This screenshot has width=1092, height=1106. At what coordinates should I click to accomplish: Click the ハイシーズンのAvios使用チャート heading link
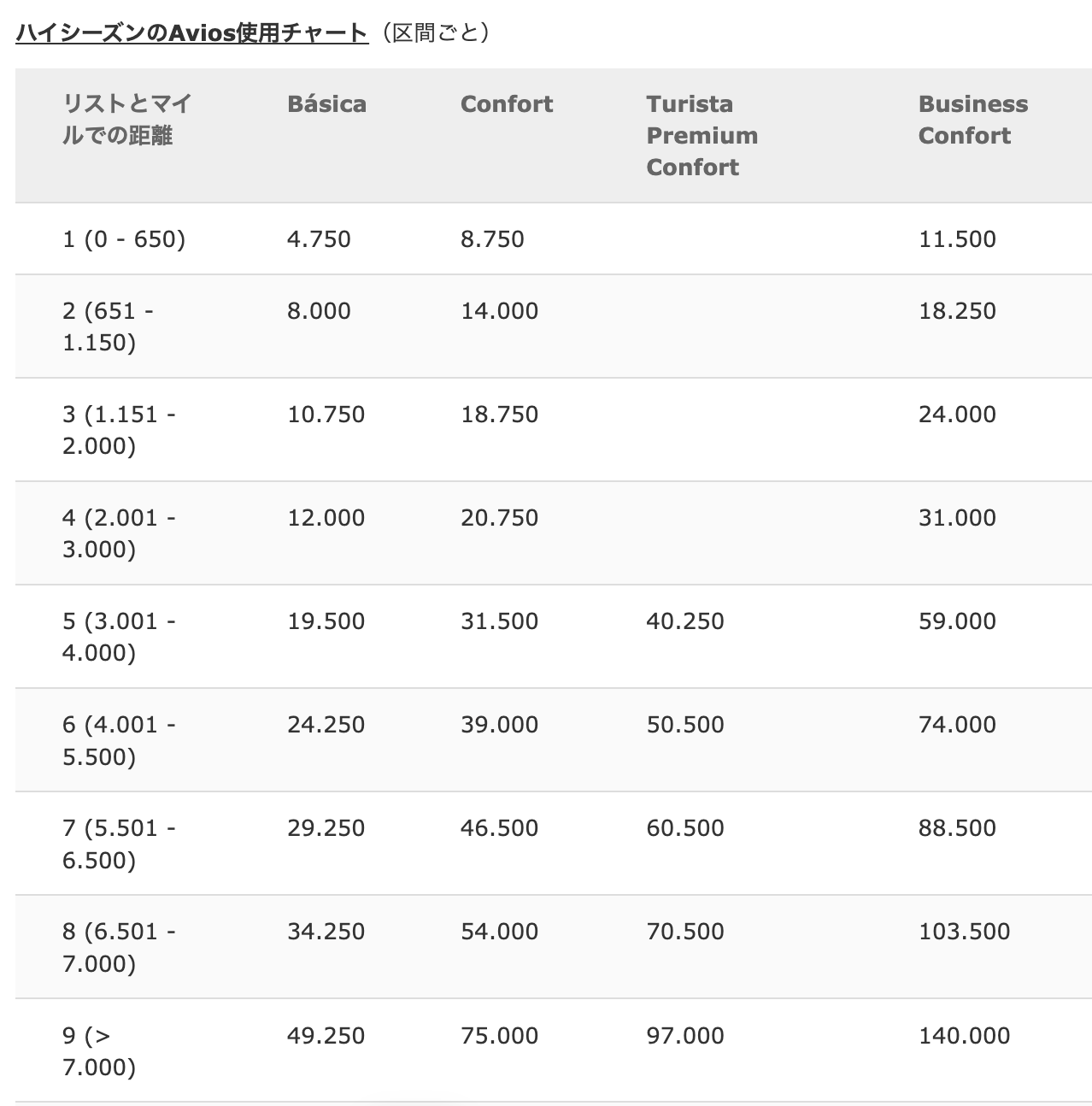pos(191,33)
